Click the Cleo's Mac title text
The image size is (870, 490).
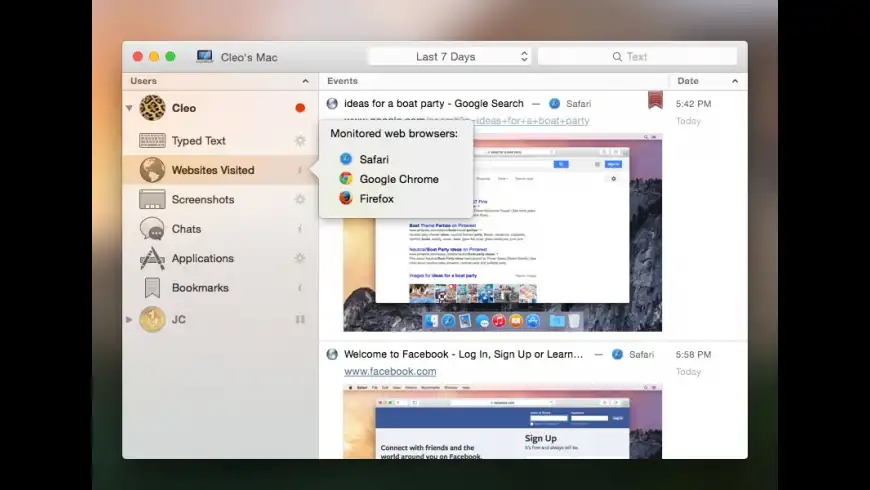(x=249, y=57)
